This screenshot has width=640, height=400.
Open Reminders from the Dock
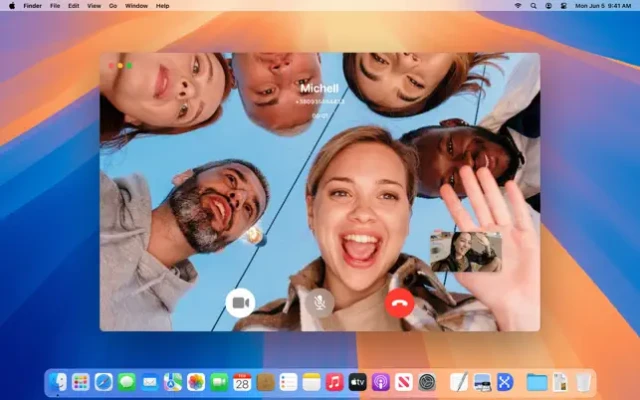(288, 382)
